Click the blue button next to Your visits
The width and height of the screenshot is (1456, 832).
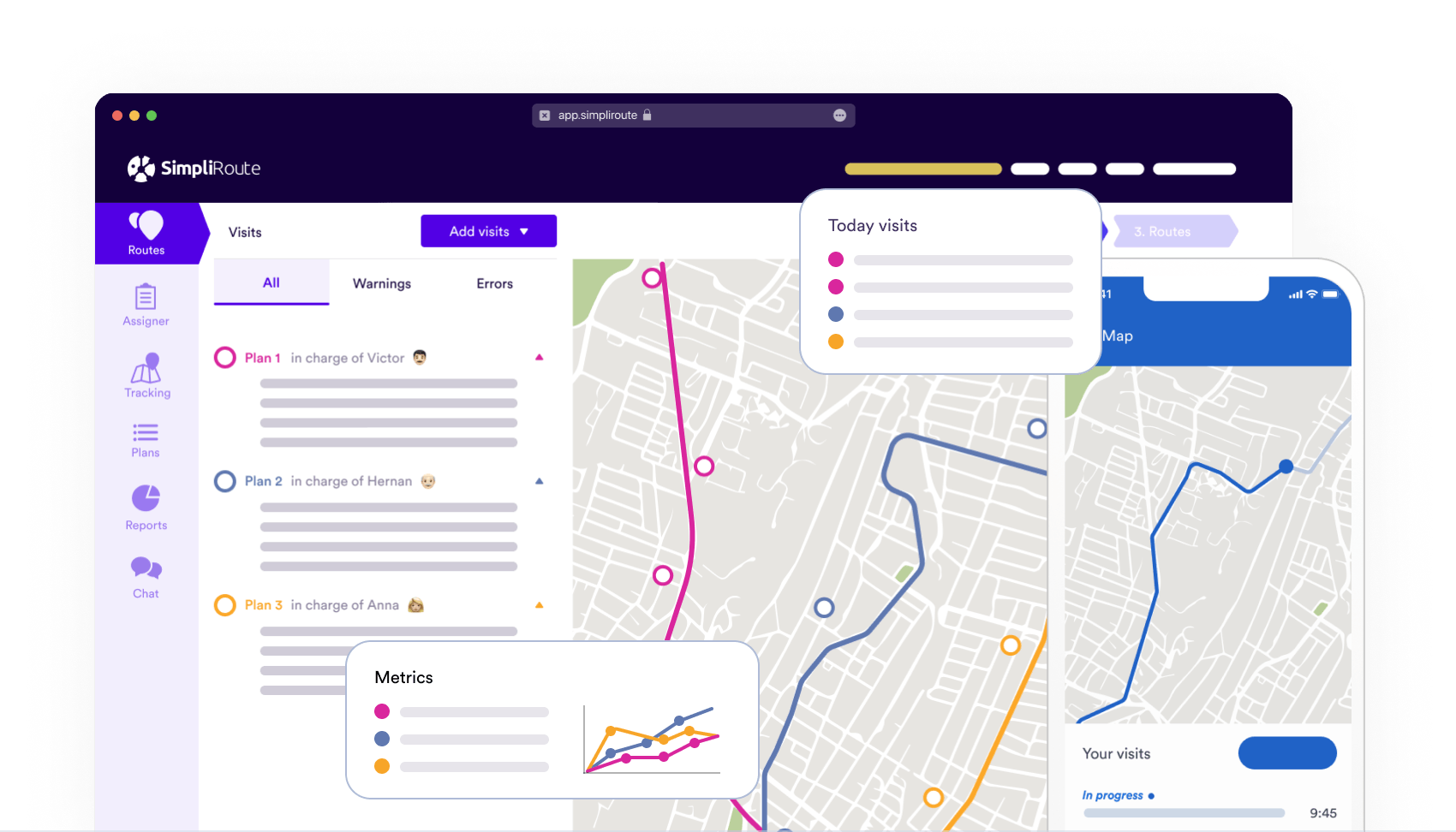1287,753
